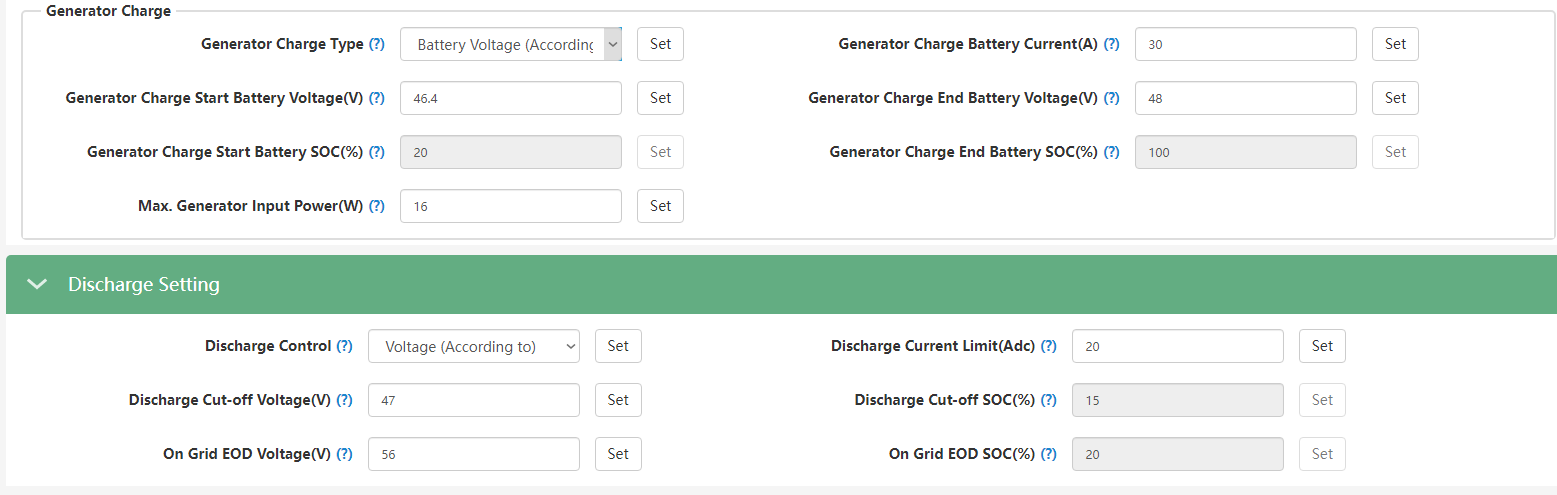Image resolution: width=1557 pixels, height=495 pixels.
Task: Show help for Generator Charge Start Battery Voltage(V)
Action: point(376,98)
